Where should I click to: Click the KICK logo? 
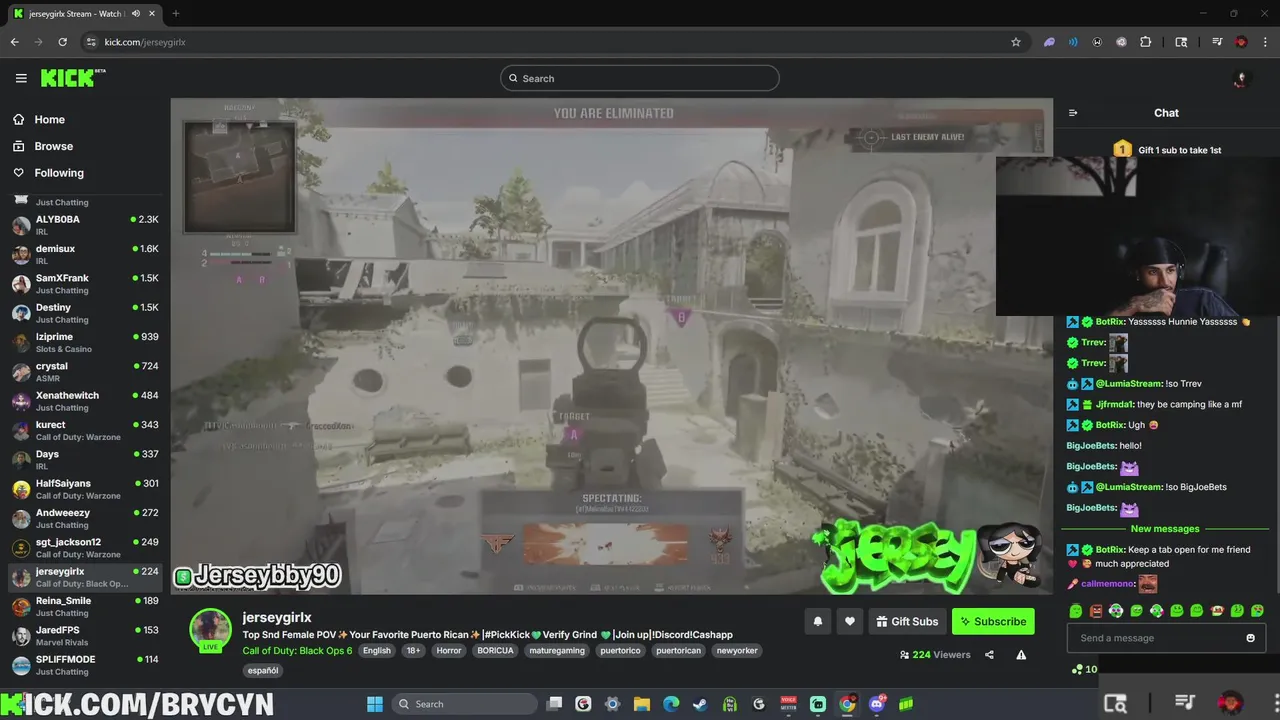click(x=73, y=78)
